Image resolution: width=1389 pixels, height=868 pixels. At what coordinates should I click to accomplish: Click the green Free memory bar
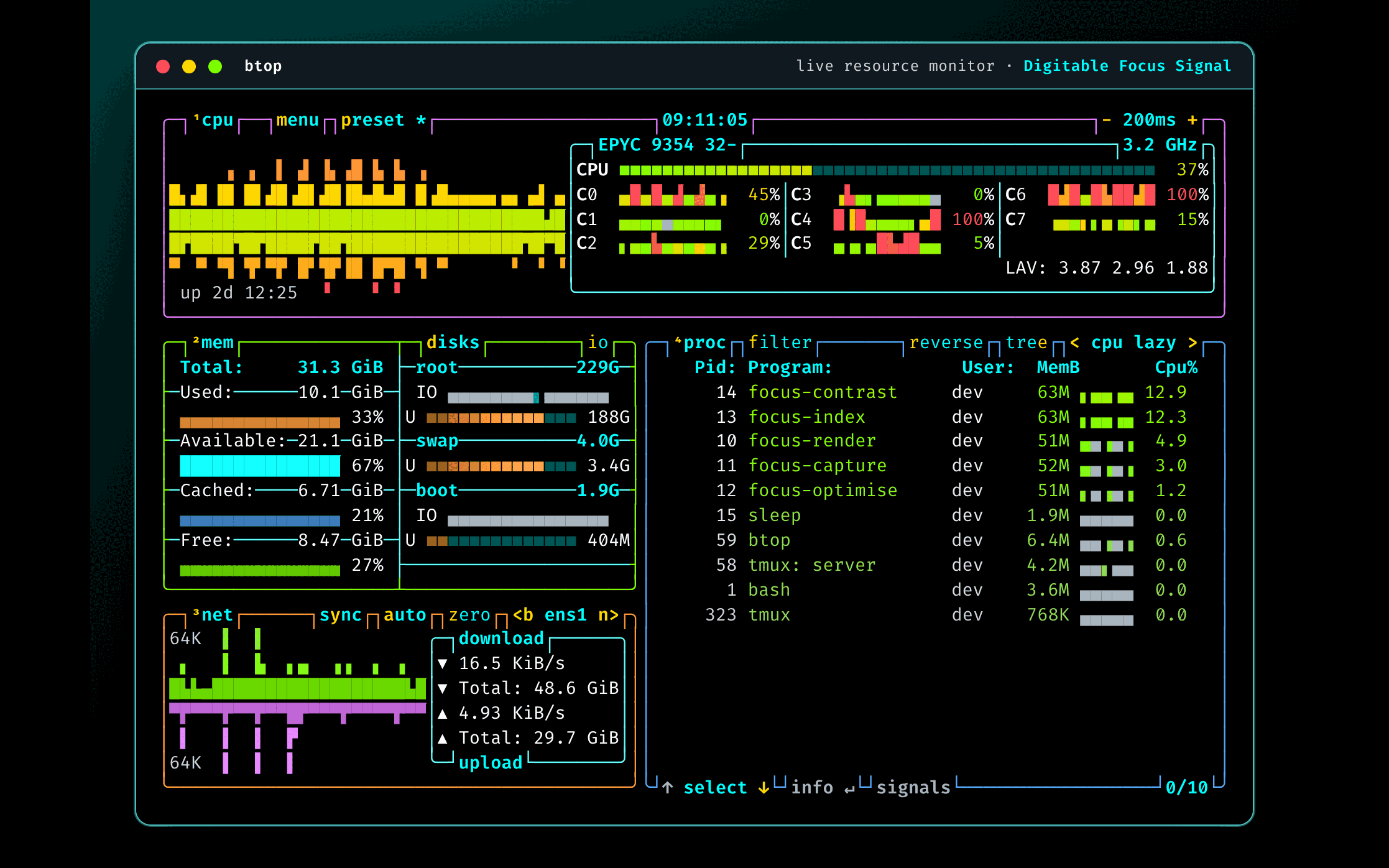pos(260,571)
